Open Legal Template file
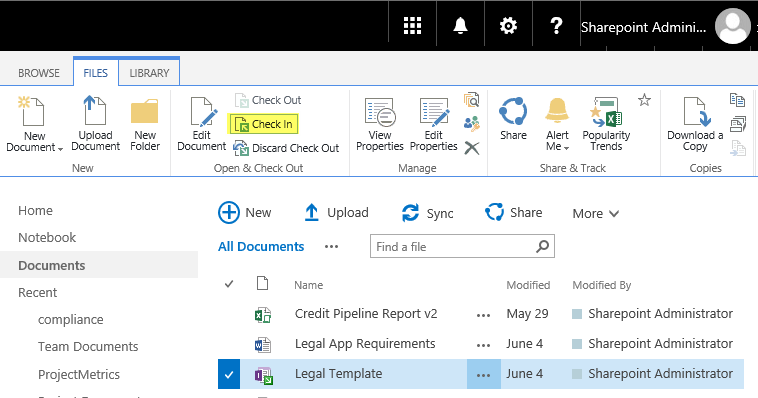 click(338, 374)
